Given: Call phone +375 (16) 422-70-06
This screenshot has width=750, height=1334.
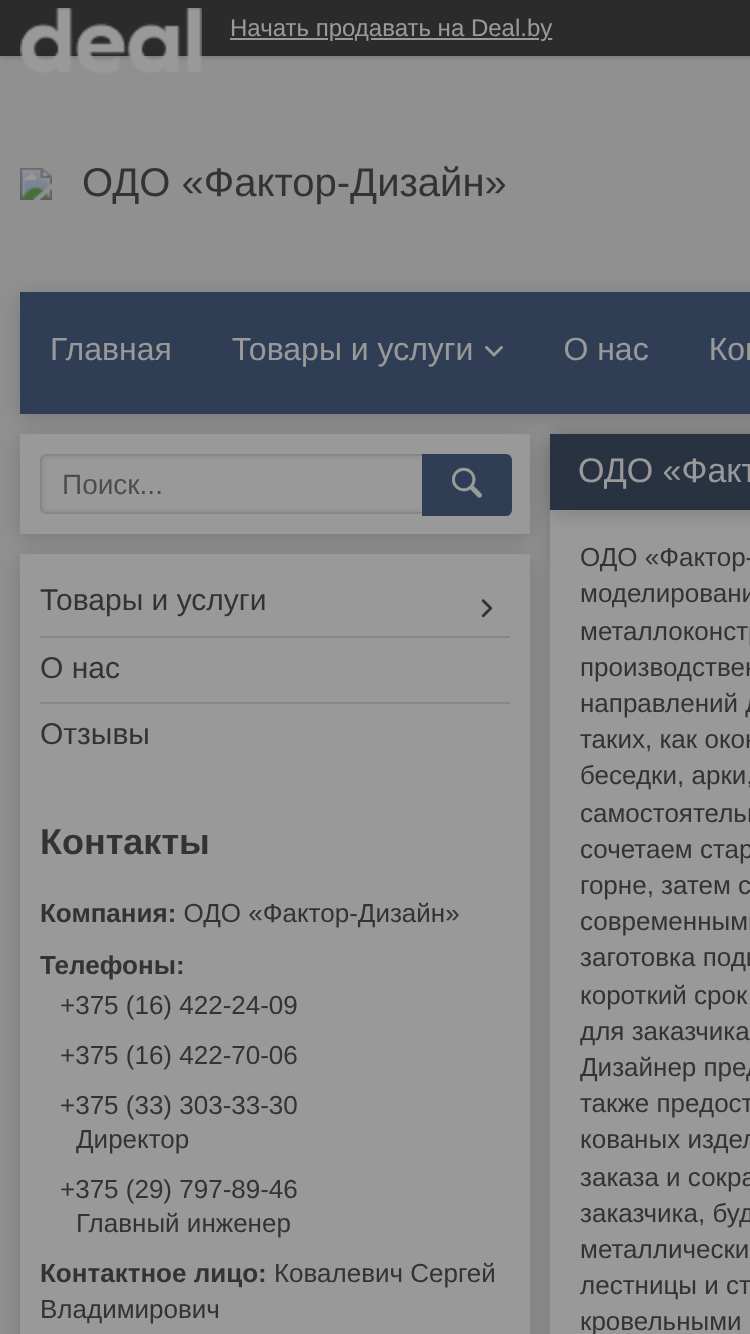Looking at the screenshot, I should pos(179,1056).
